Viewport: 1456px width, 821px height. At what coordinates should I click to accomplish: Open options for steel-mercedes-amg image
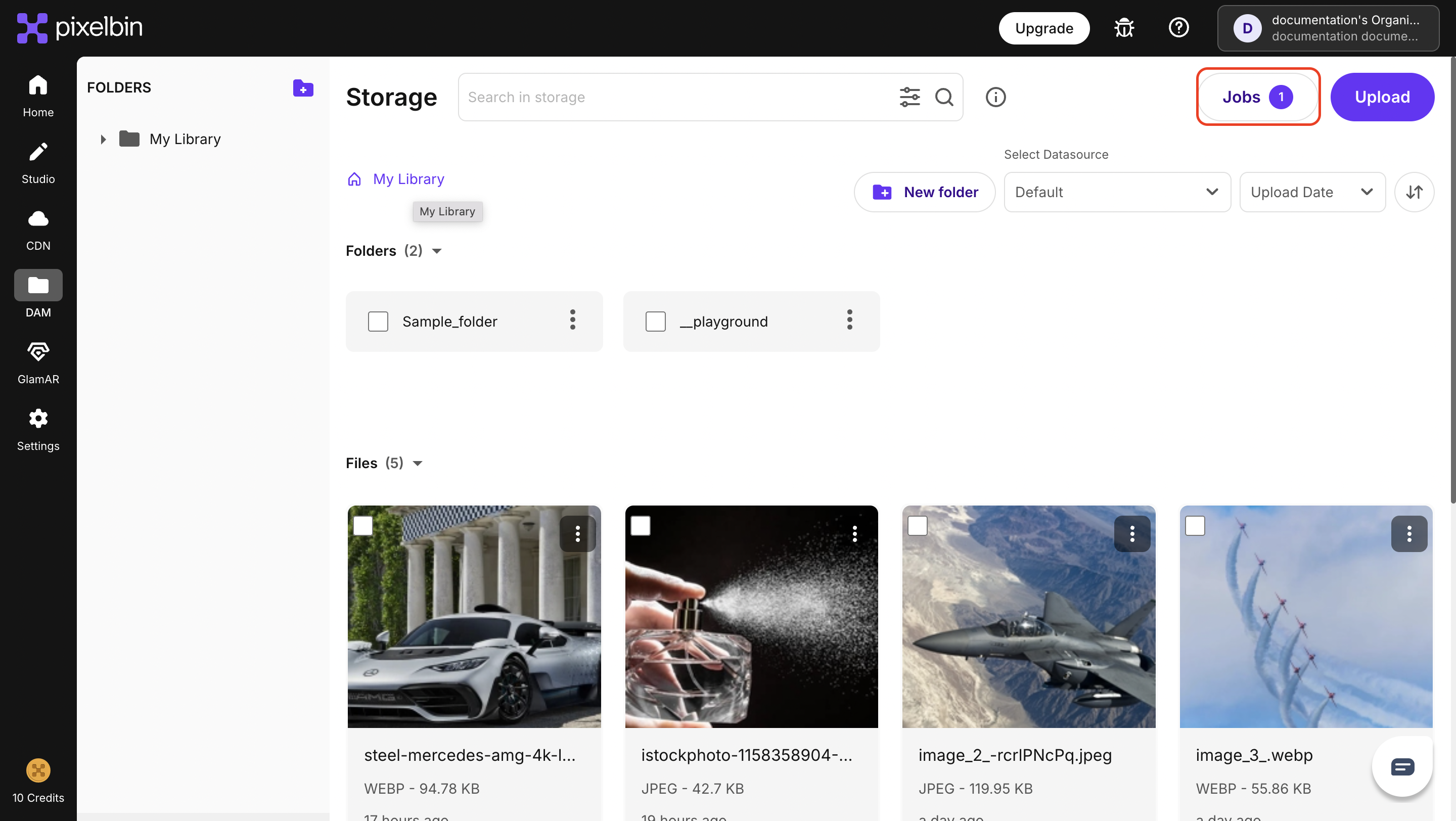click(x=578, y=533)
